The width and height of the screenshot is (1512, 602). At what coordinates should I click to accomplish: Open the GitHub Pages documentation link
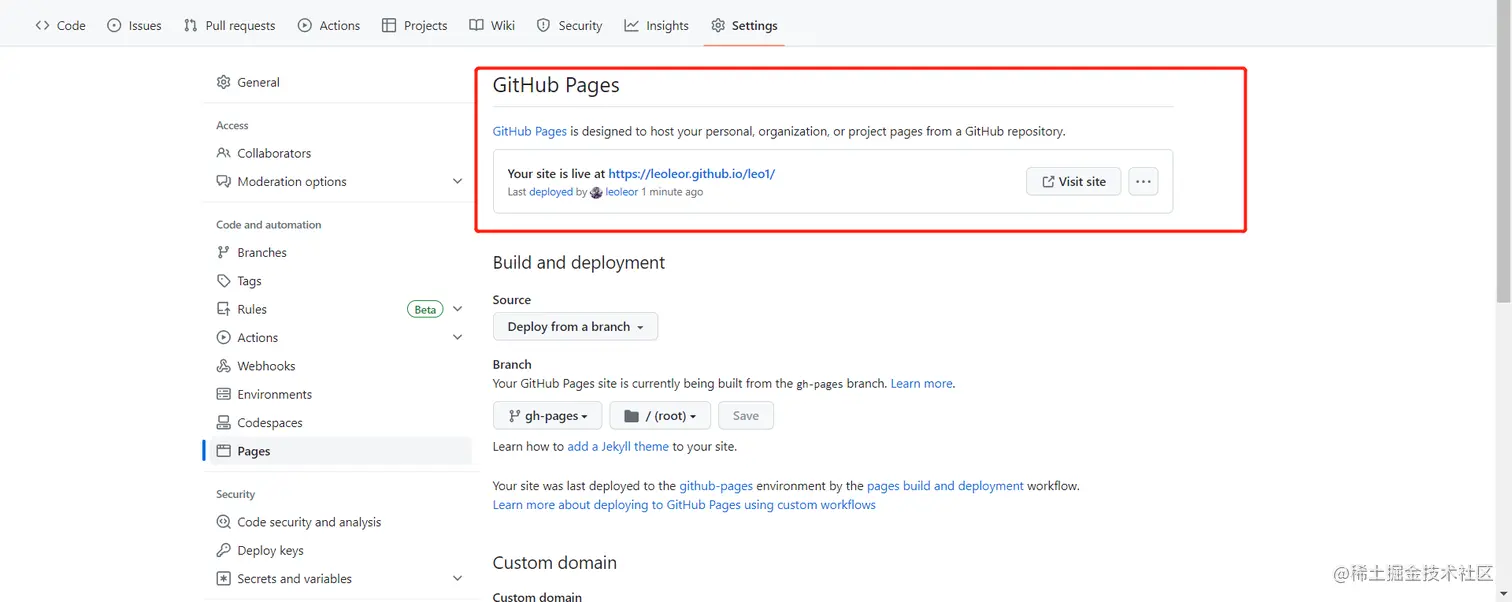[530, 131]
